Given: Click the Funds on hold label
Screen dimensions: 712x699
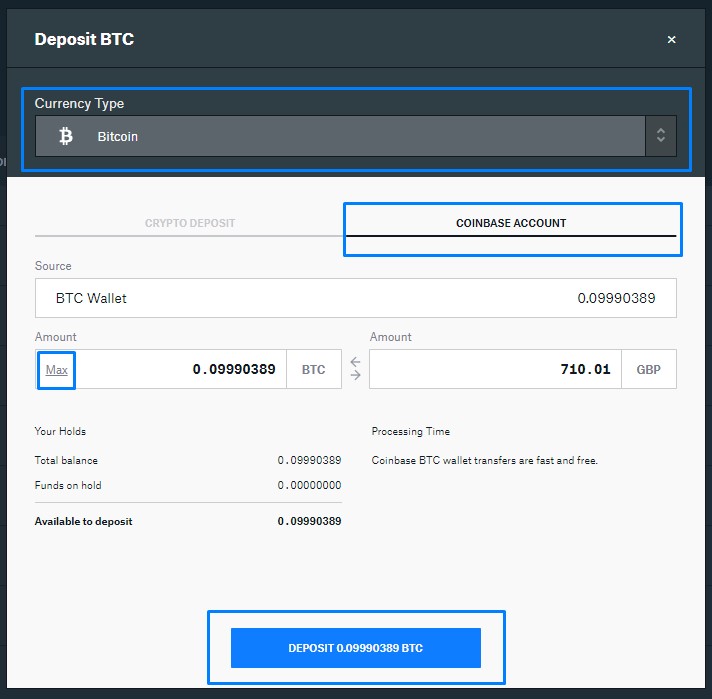Looking at the screenshot, I should (68, 485).
